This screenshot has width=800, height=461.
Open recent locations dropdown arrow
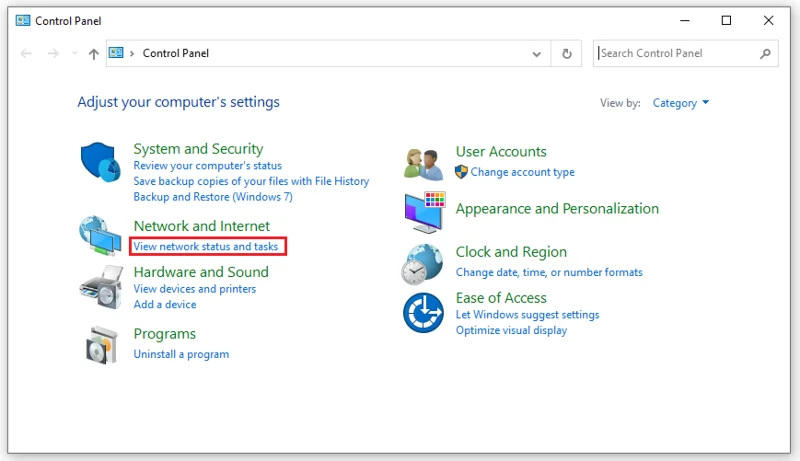[x=75, y=53]
